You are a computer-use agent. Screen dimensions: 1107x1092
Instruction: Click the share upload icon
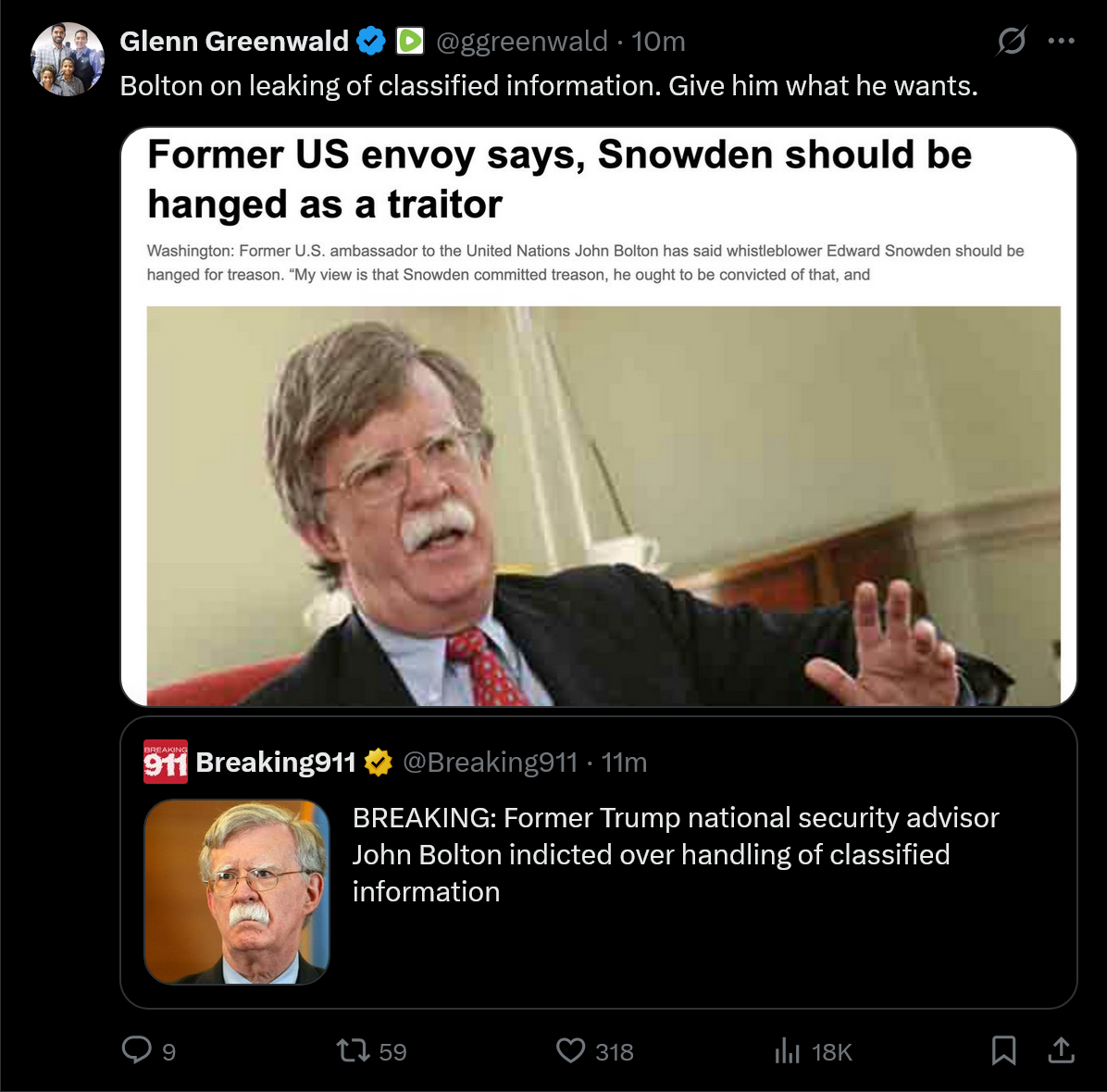tap(1061, 1050)
